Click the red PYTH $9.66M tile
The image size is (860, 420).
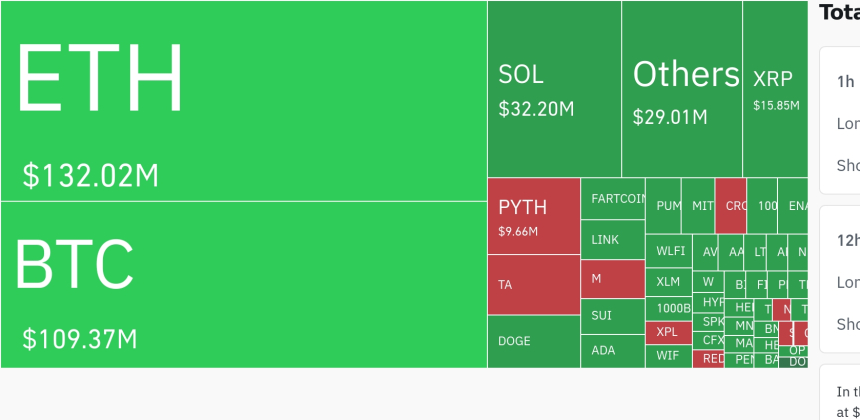coord(533,216)
